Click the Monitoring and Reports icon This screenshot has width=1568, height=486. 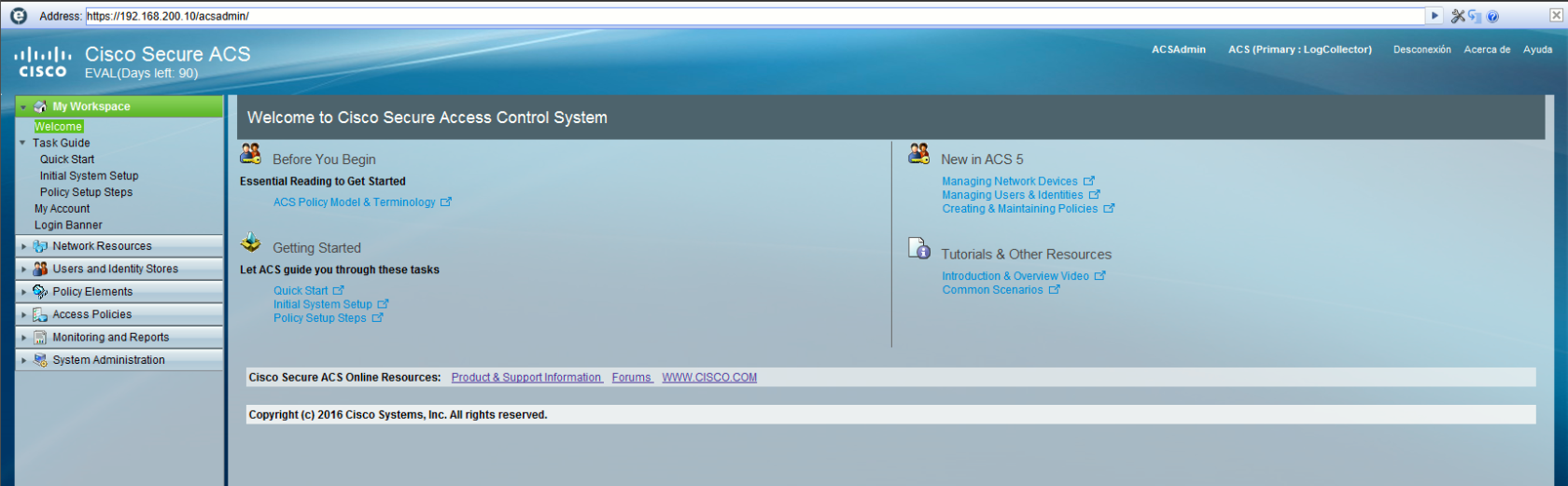pyautogui.click(x=40, y=338)
